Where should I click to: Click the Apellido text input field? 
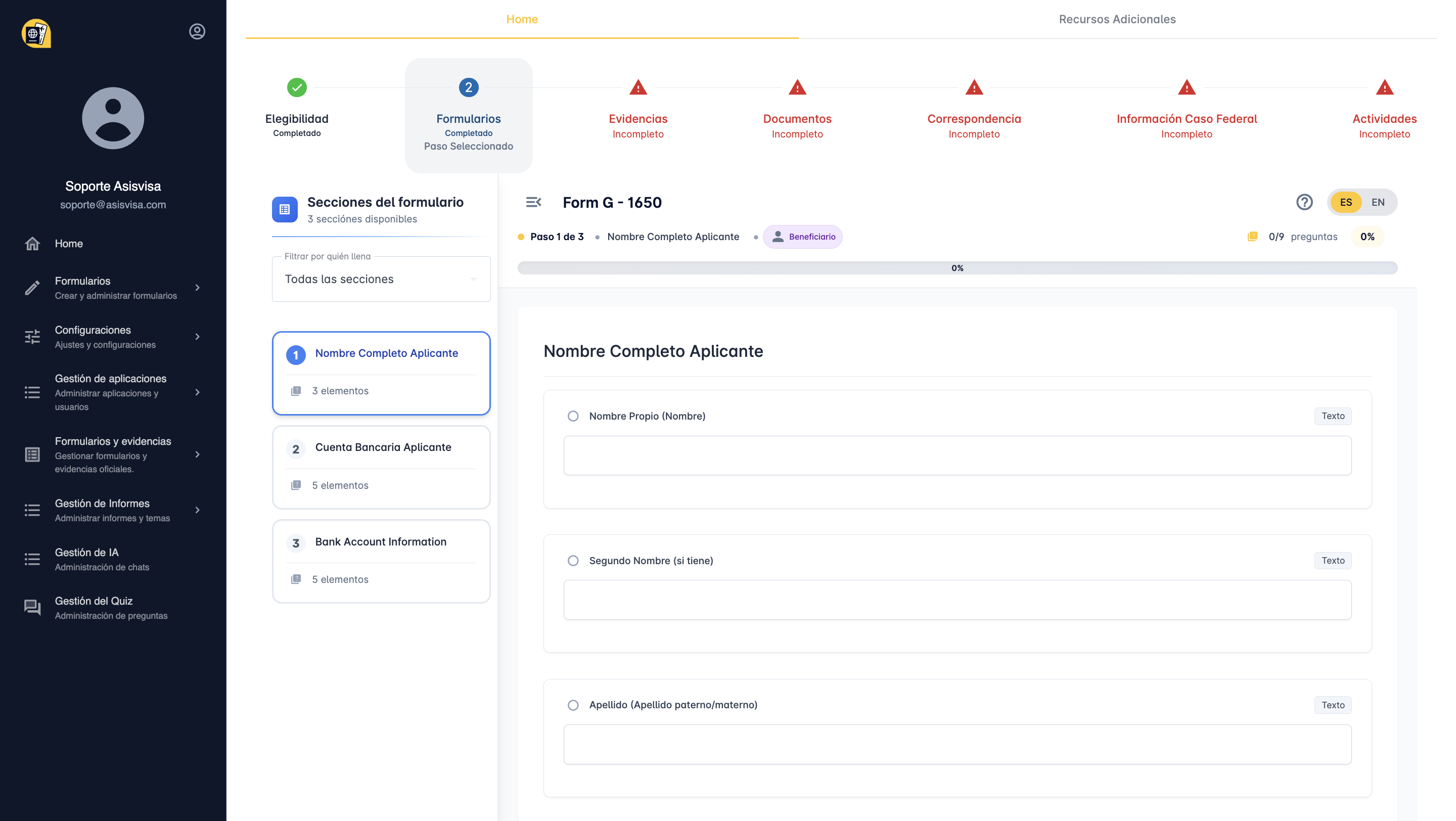[x=957, y=744]
